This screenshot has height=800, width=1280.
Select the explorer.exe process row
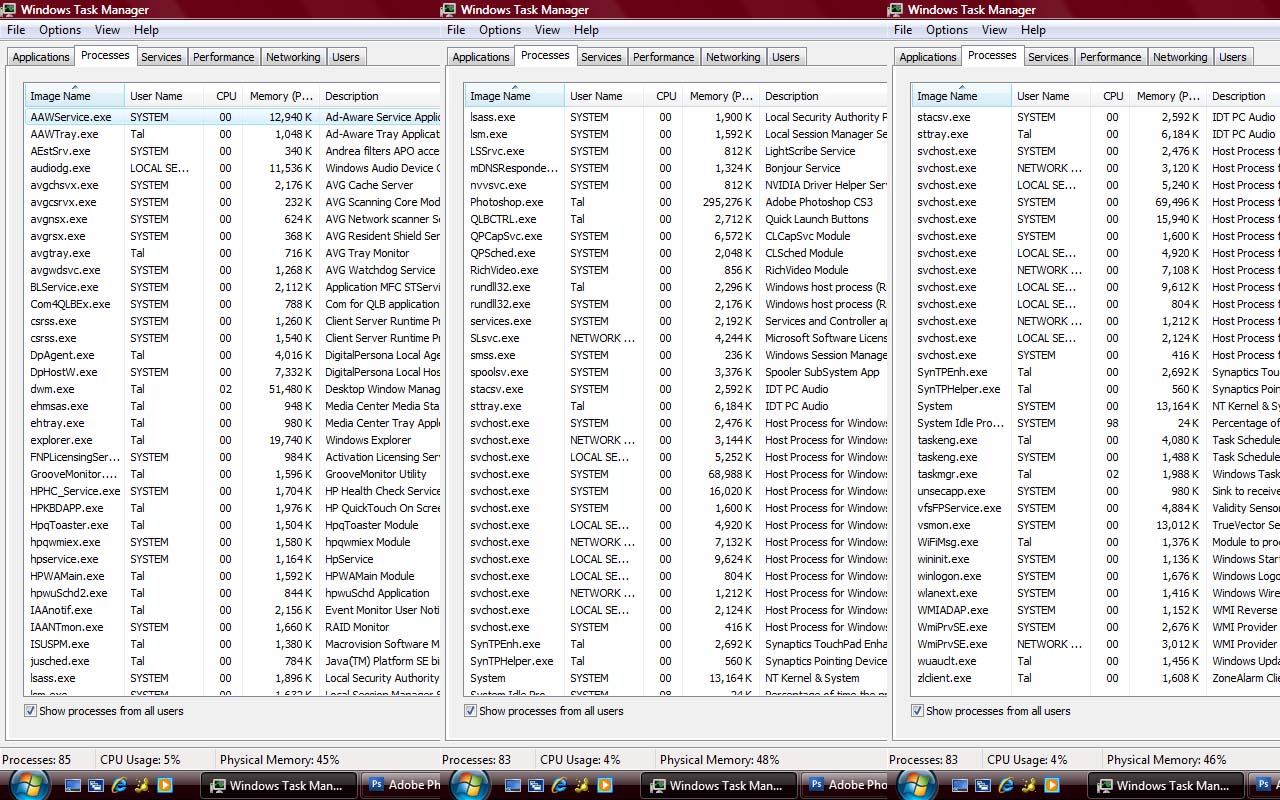(x=232, y=440)
